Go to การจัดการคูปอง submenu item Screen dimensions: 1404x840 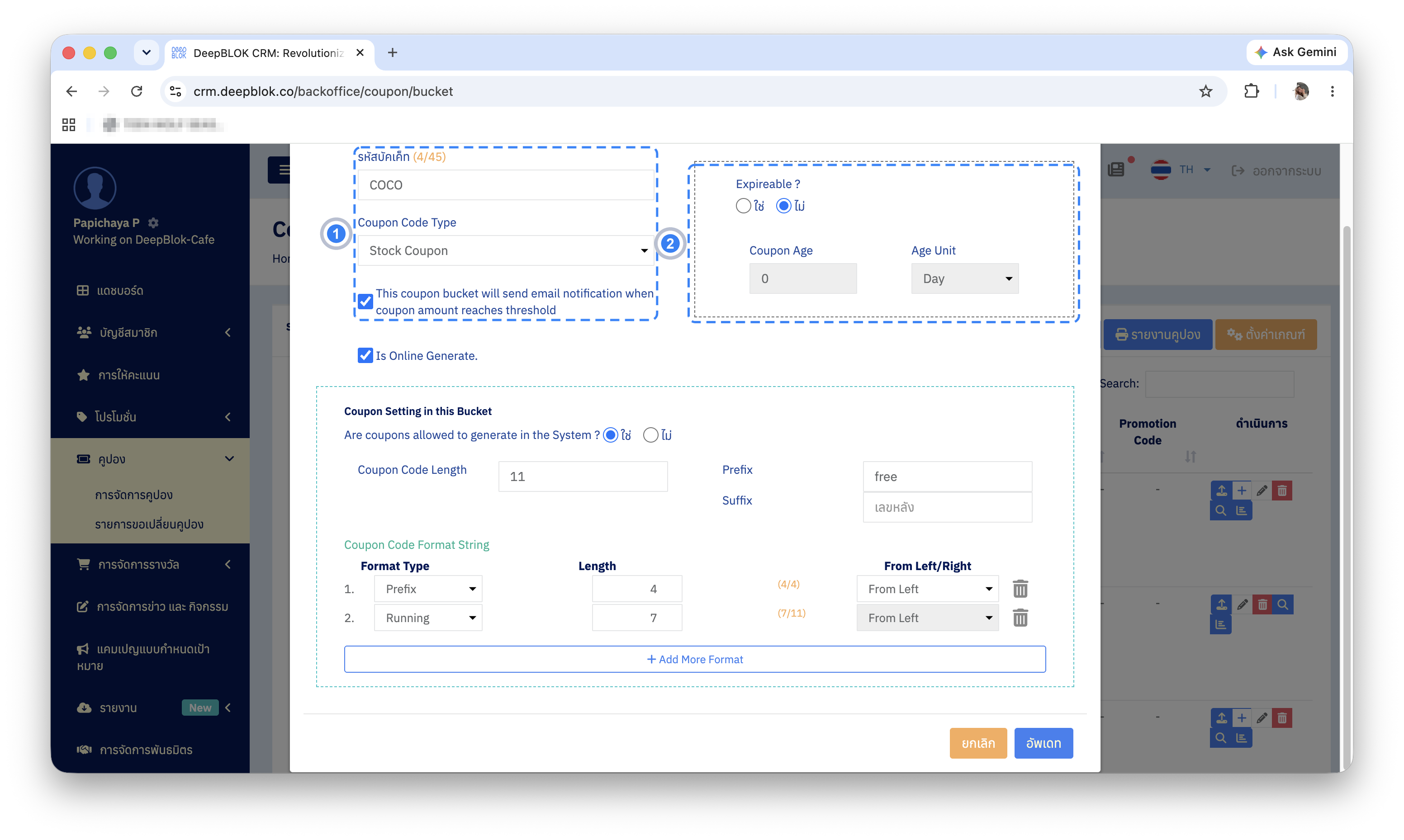click(133, 495)
